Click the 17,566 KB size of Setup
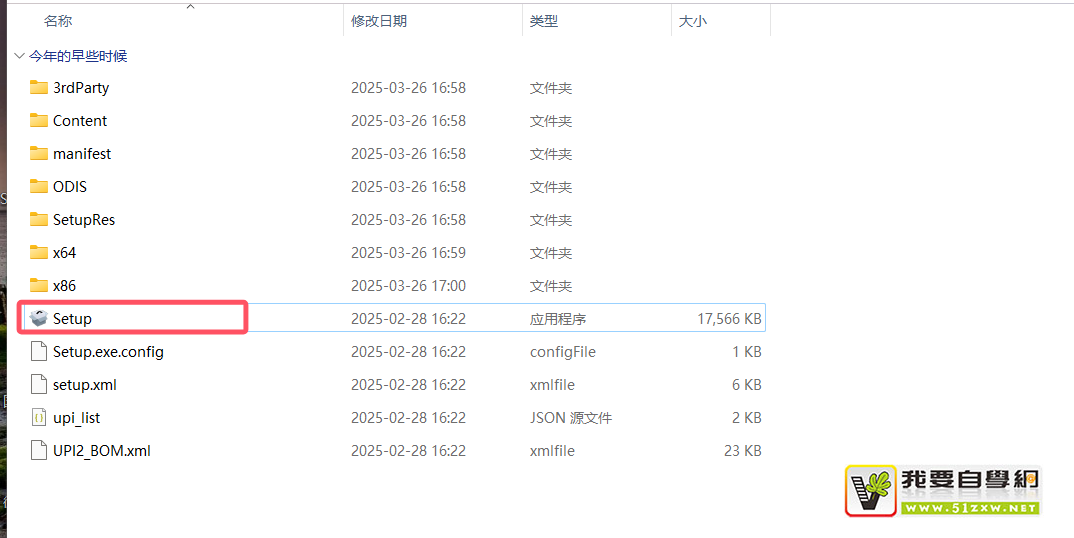The height and width of the screenshot is (538, 1074). (729, 318)
